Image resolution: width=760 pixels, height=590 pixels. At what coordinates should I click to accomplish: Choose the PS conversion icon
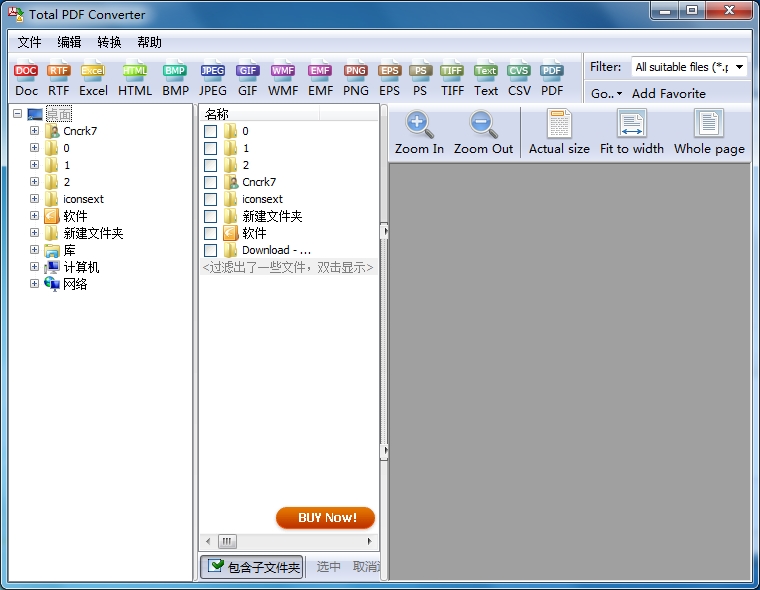pyautogui.click(x=420, y=80)
